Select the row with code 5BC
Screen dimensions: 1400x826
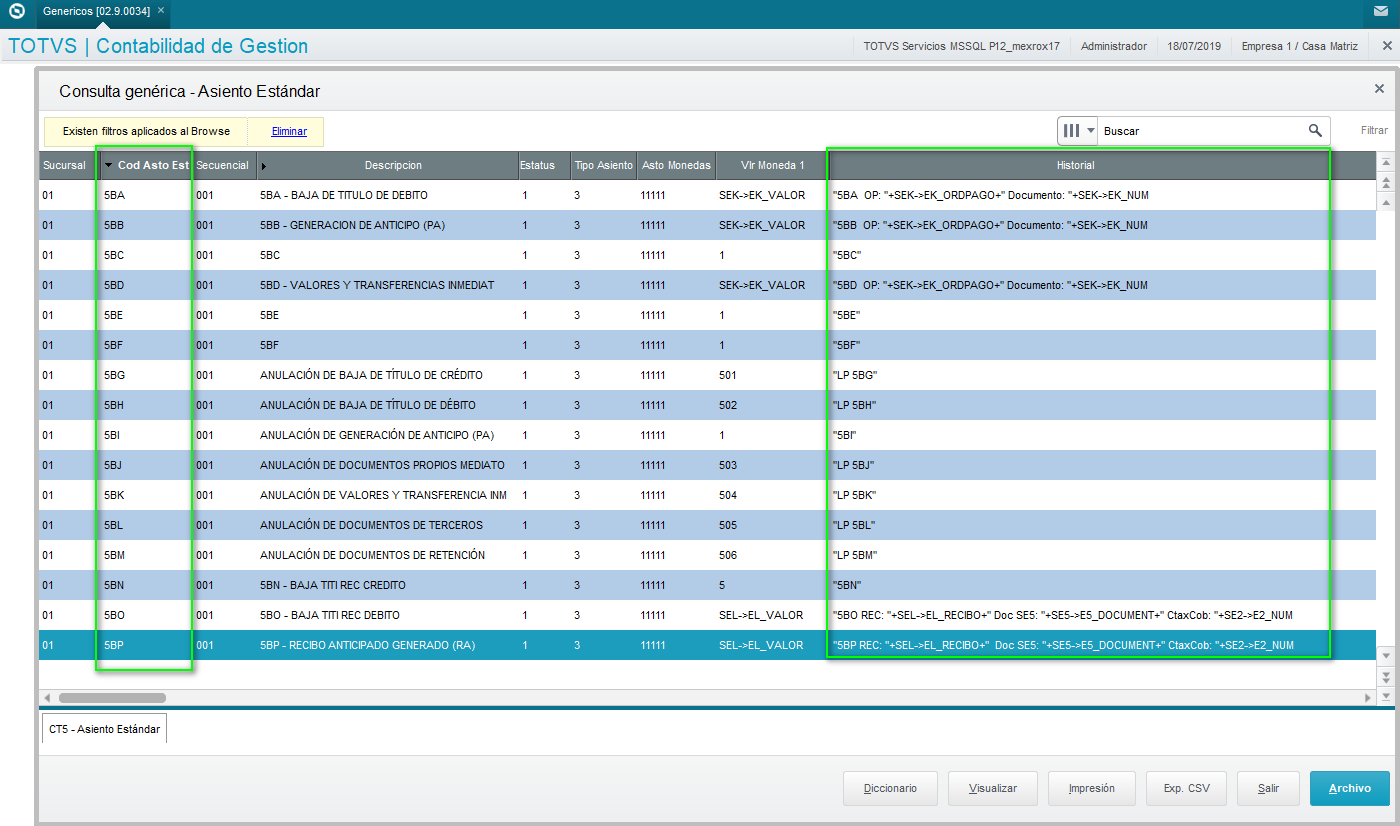point(707,255)
